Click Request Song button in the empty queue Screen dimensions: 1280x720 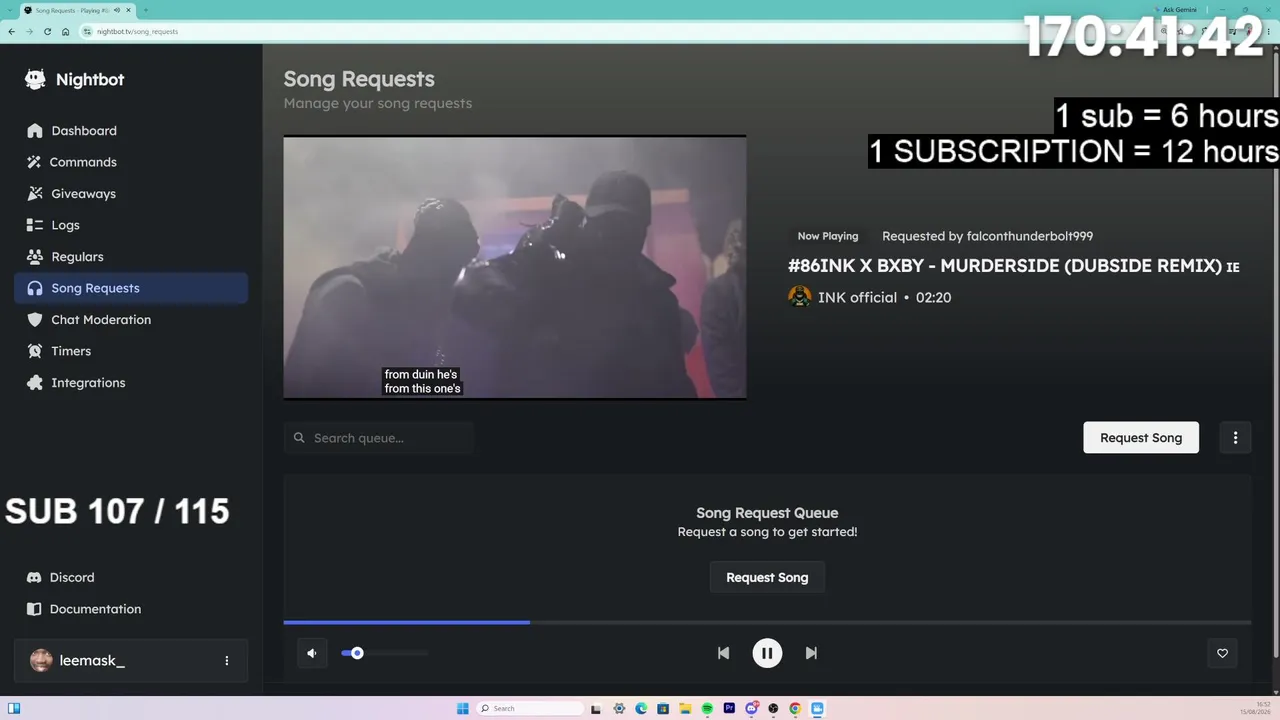click(x=767, y=578)
